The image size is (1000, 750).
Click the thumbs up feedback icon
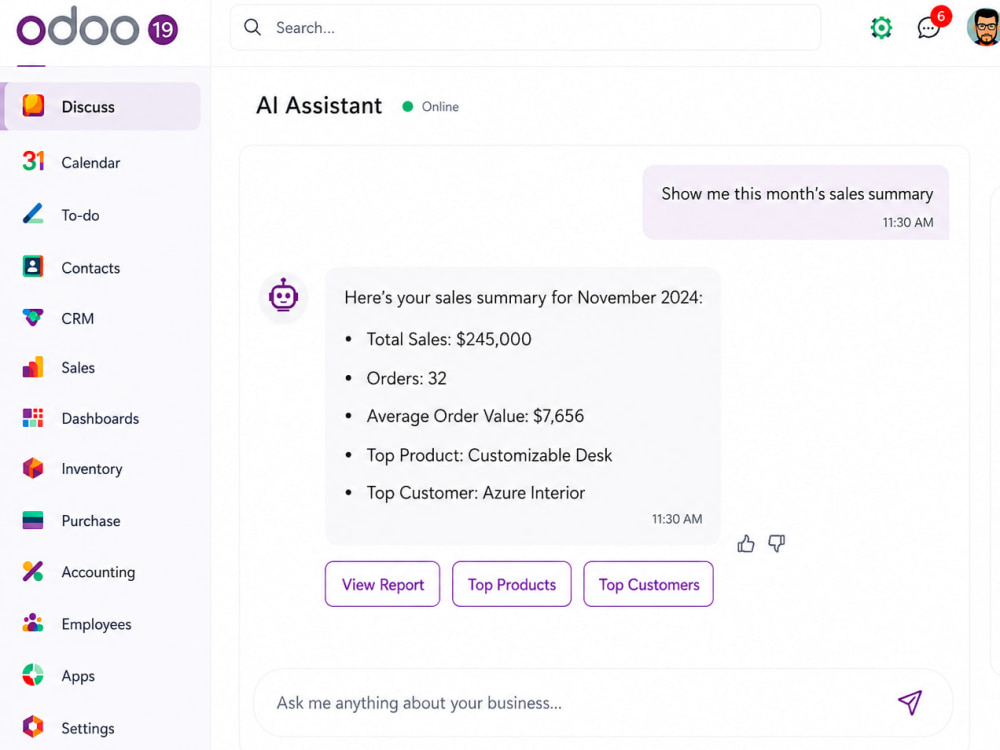pyautogui.click(x=746, y=543)
